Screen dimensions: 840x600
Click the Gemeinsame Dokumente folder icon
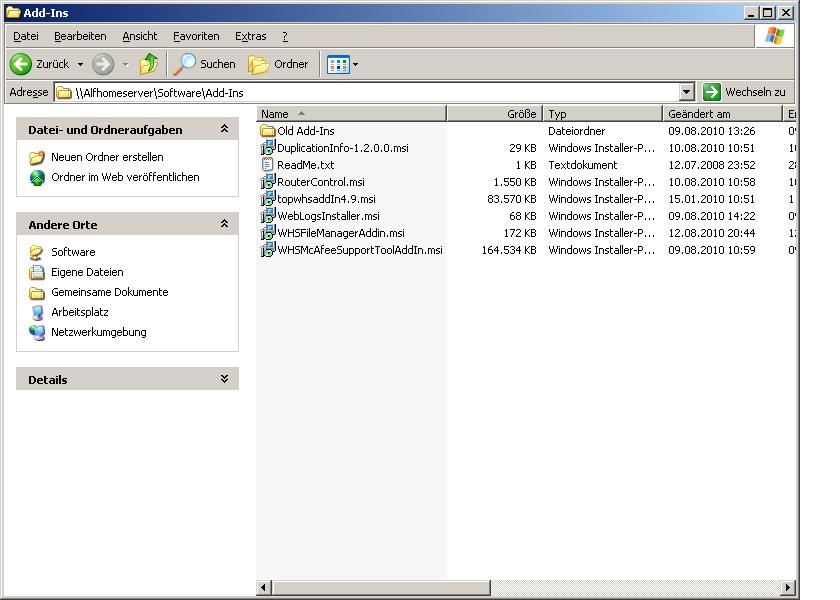coord(37,292)
